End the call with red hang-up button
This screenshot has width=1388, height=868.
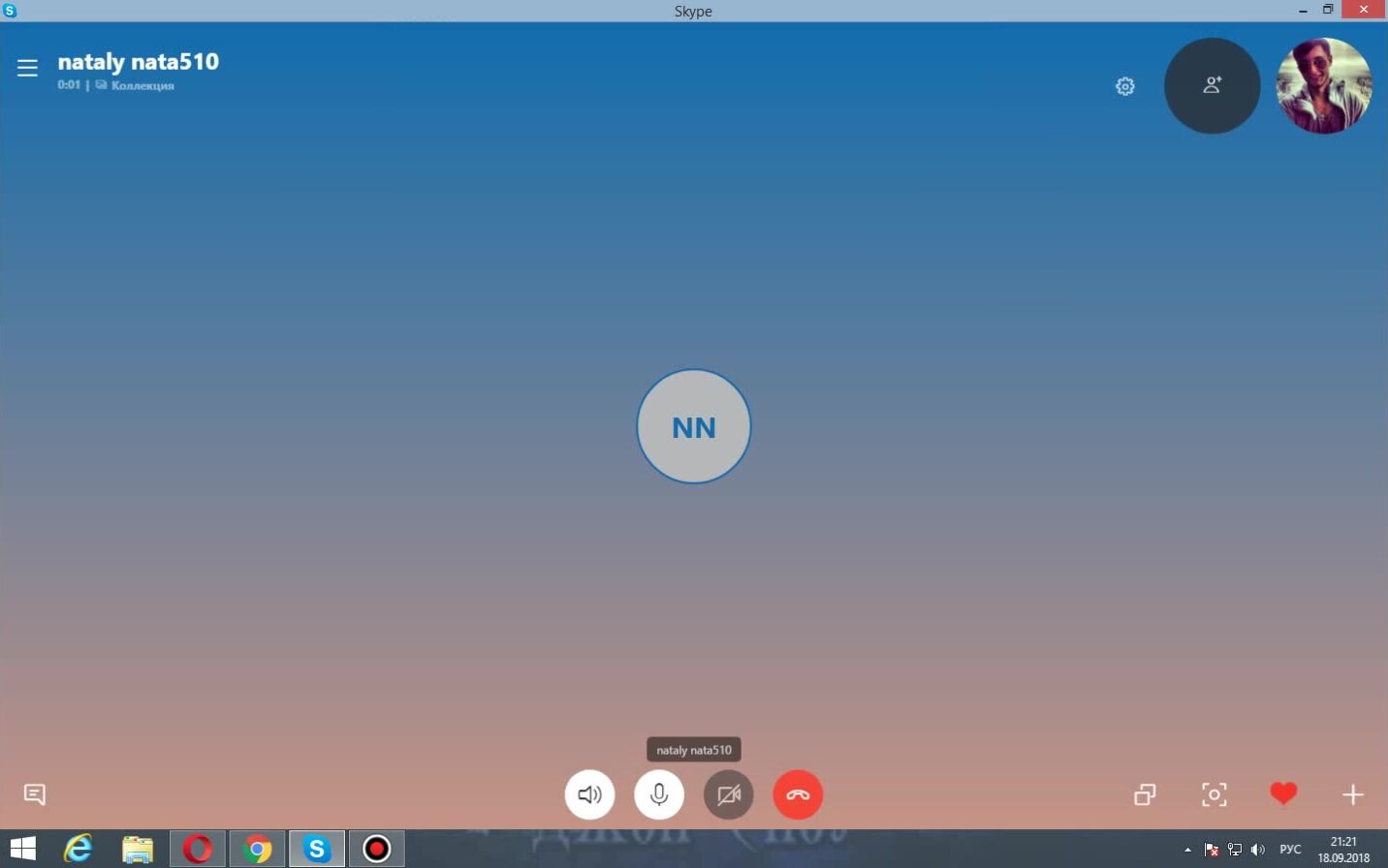pyautogui.click(x=798, y=794)
